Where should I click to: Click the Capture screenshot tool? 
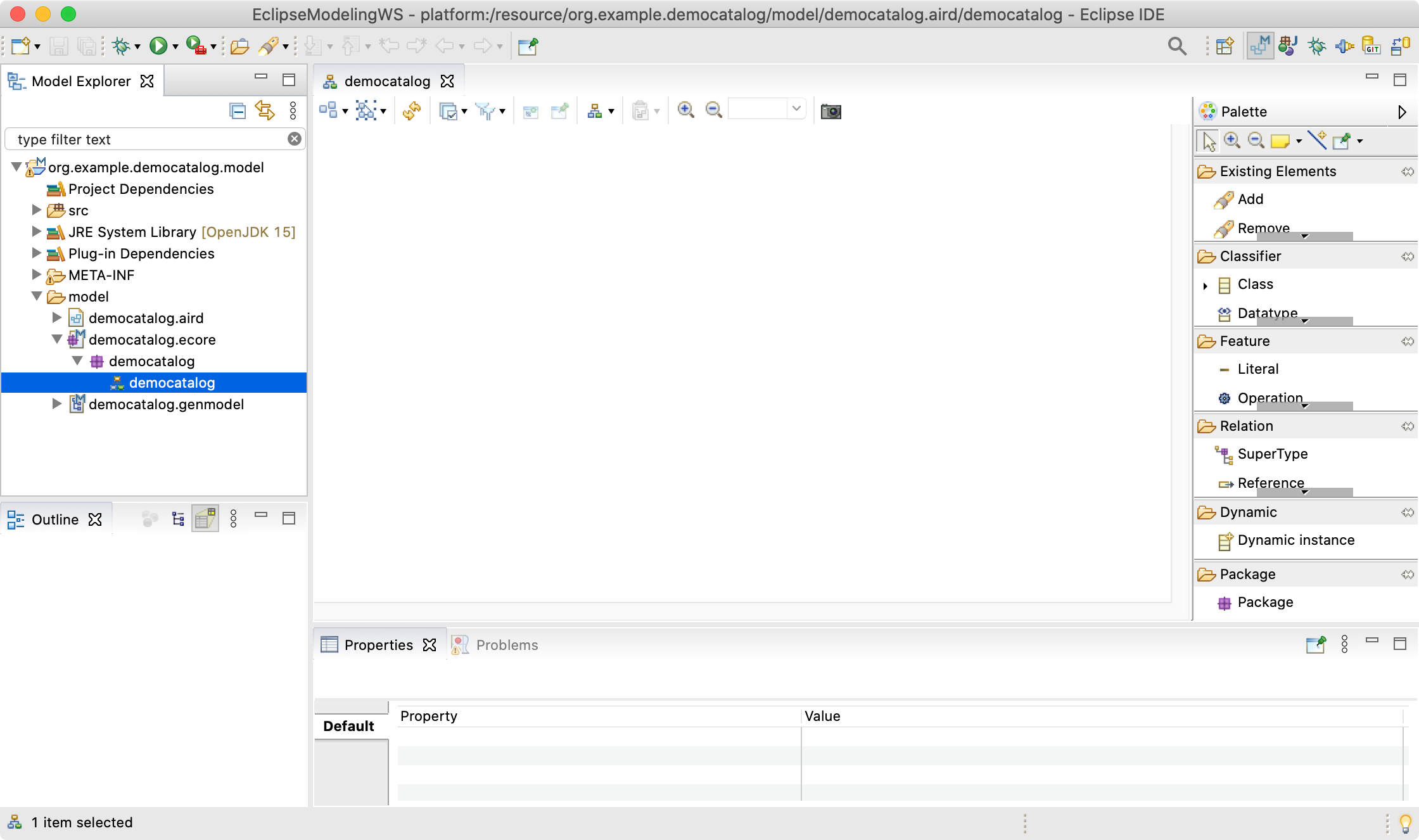tap(830, 111)
